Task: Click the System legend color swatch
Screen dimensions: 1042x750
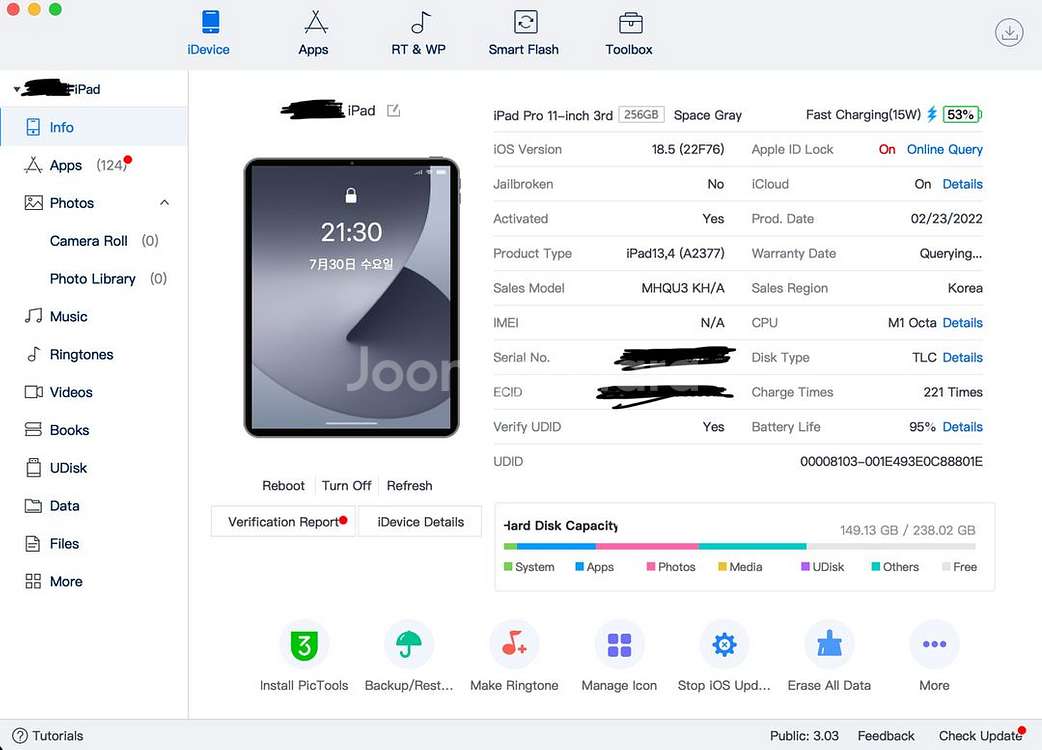Action: click(508, 567)
